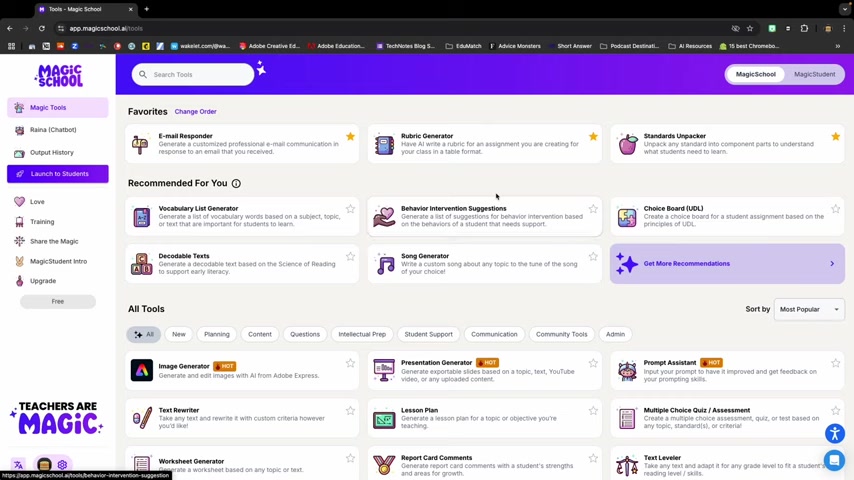Screen dimensions: 854x480
Task: Open the E-mail Responder mailbox icon
Action: pyautogui.click(x=141, y=144)
